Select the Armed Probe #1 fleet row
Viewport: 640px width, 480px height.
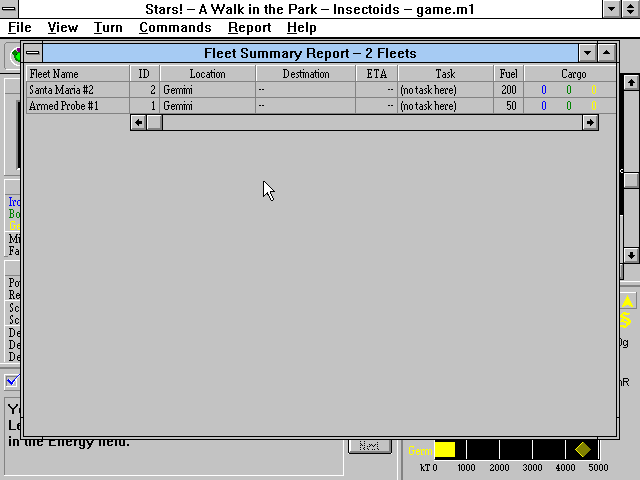point(321,106)
